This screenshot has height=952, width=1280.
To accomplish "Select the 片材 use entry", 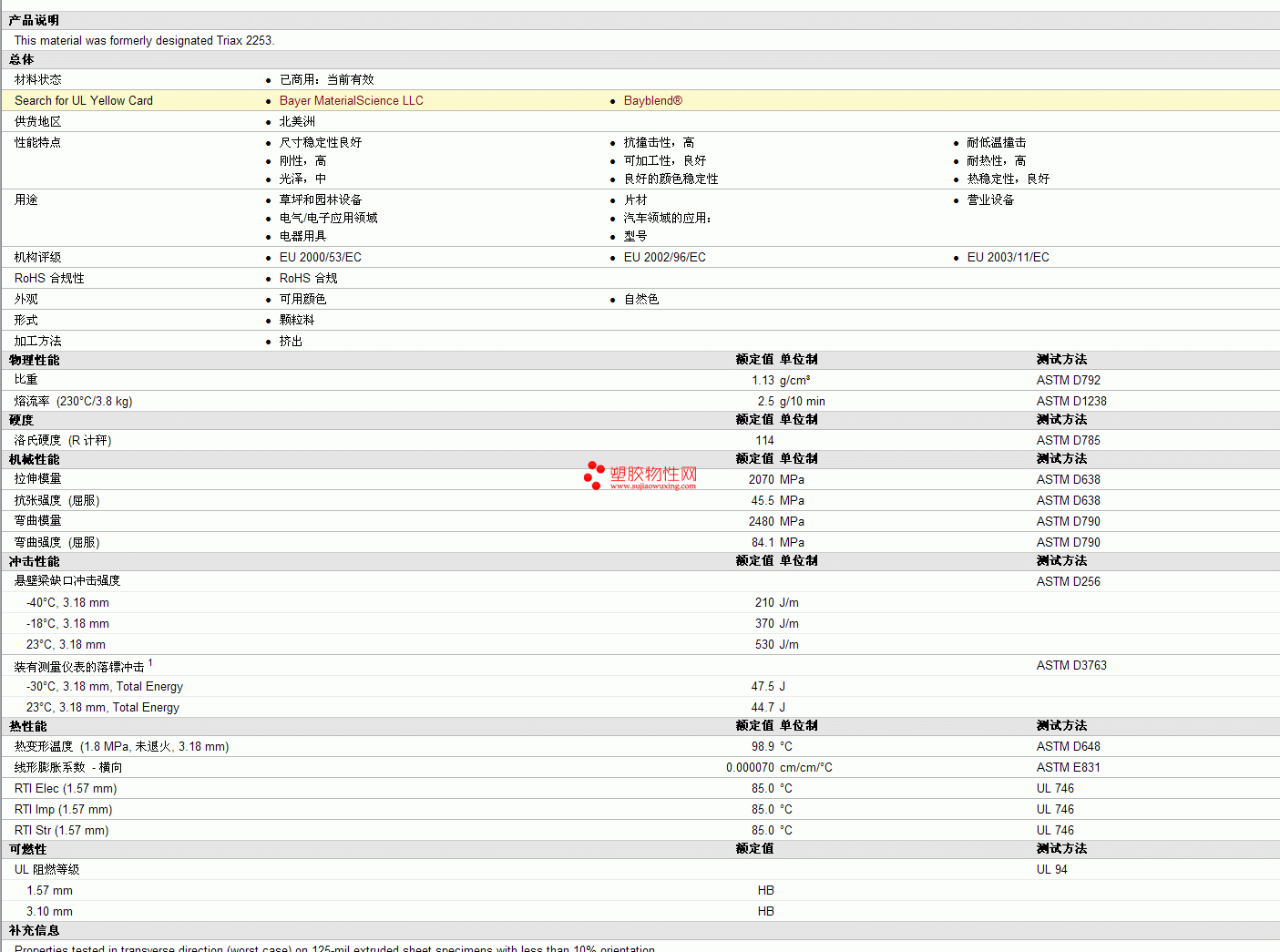I will point(635,200).
